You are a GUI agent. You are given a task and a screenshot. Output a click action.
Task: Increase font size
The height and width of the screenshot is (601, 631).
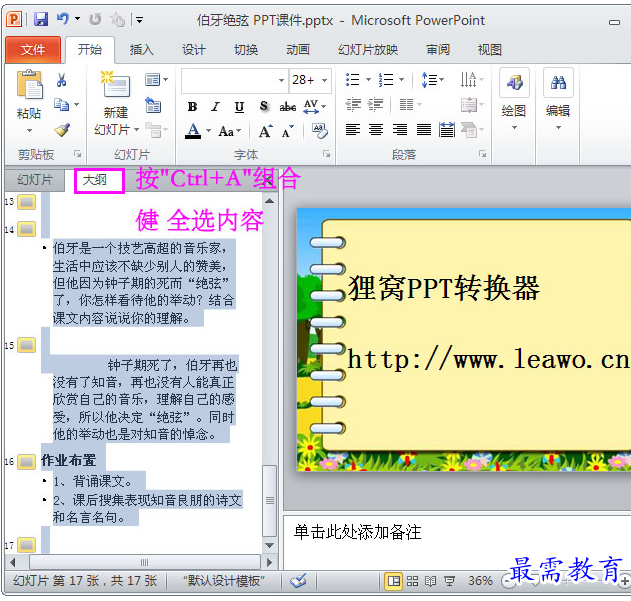tap(265, 131)
